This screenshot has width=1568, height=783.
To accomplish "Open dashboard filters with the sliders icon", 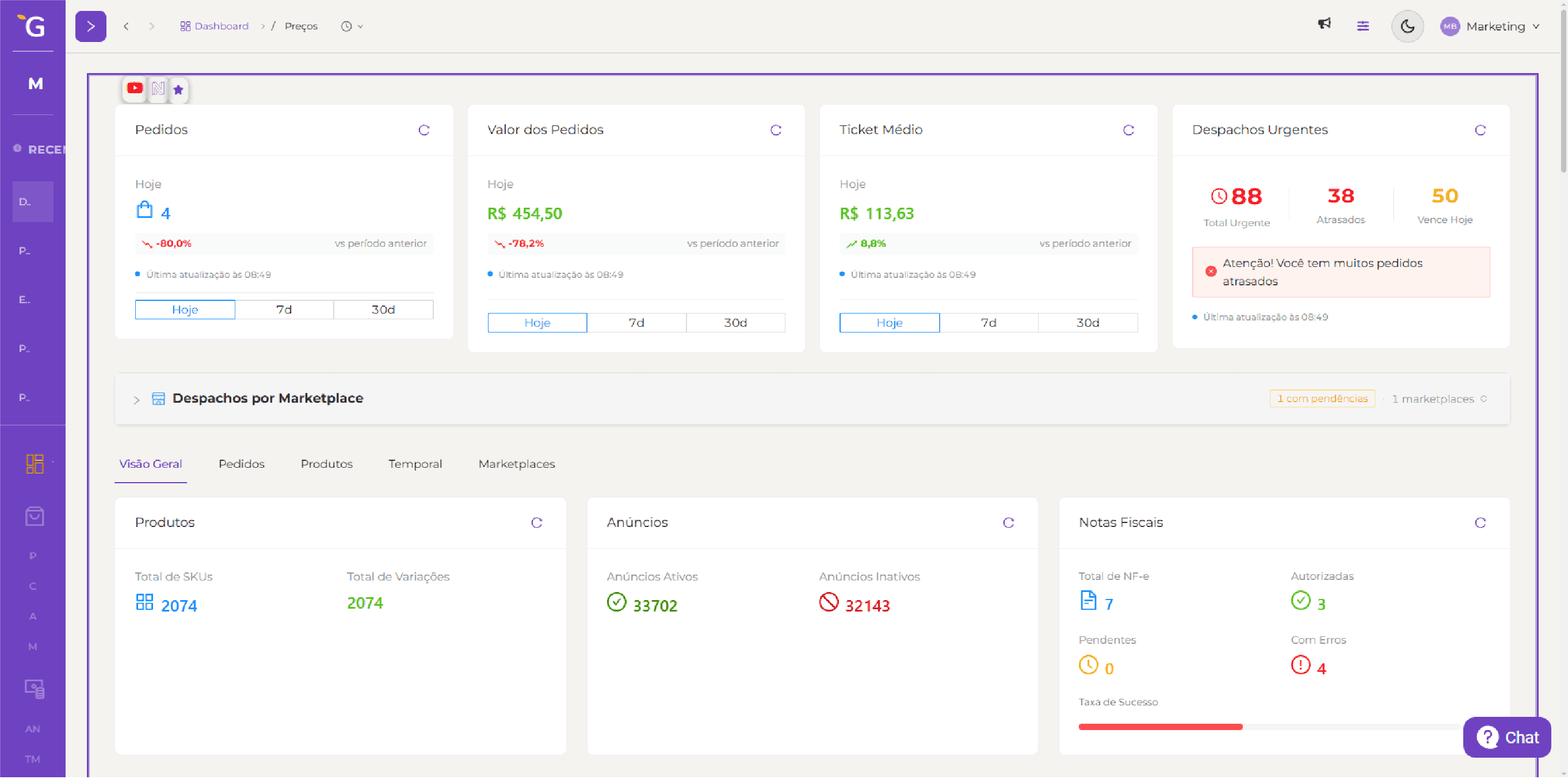I will click(1363, 26).
